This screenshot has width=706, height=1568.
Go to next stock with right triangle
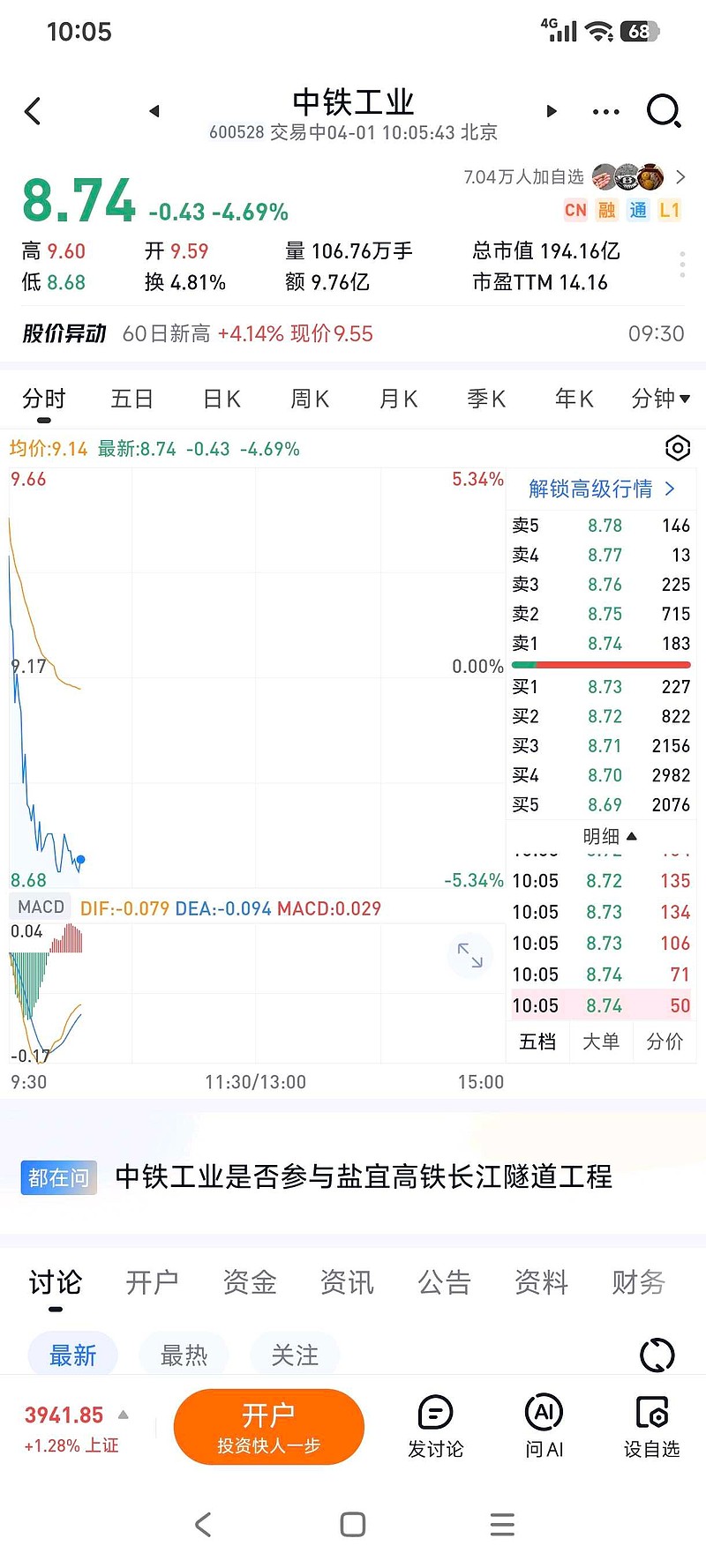point(552,111)
